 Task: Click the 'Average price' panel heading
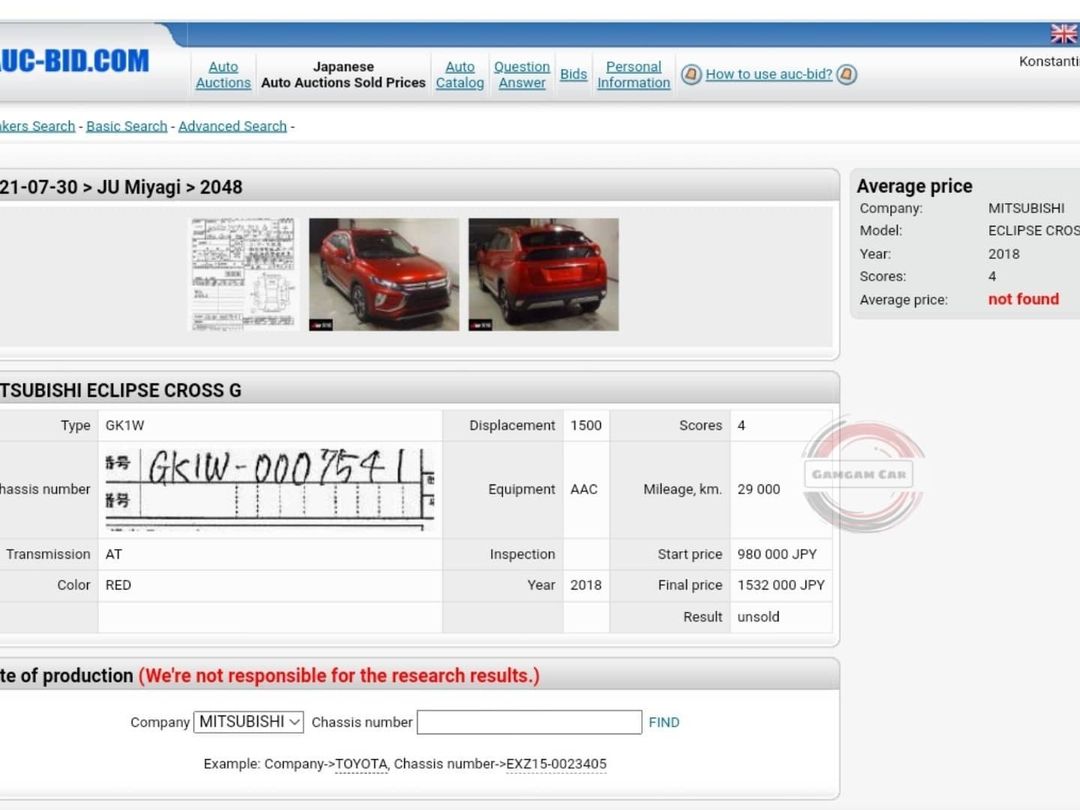click(914, 186)
